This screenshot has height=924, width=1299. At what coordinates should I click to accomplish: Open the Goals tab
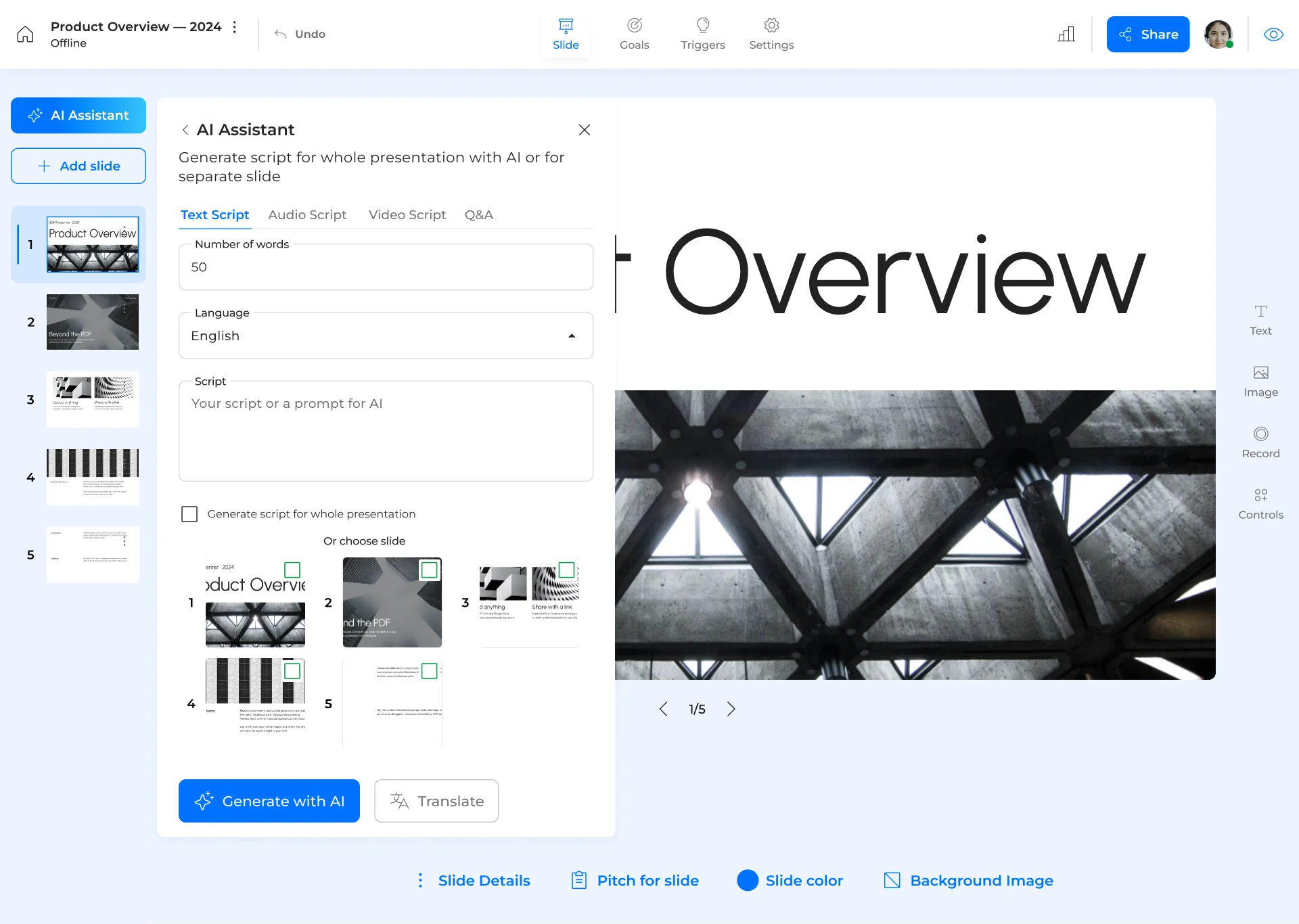click(635, 34)
